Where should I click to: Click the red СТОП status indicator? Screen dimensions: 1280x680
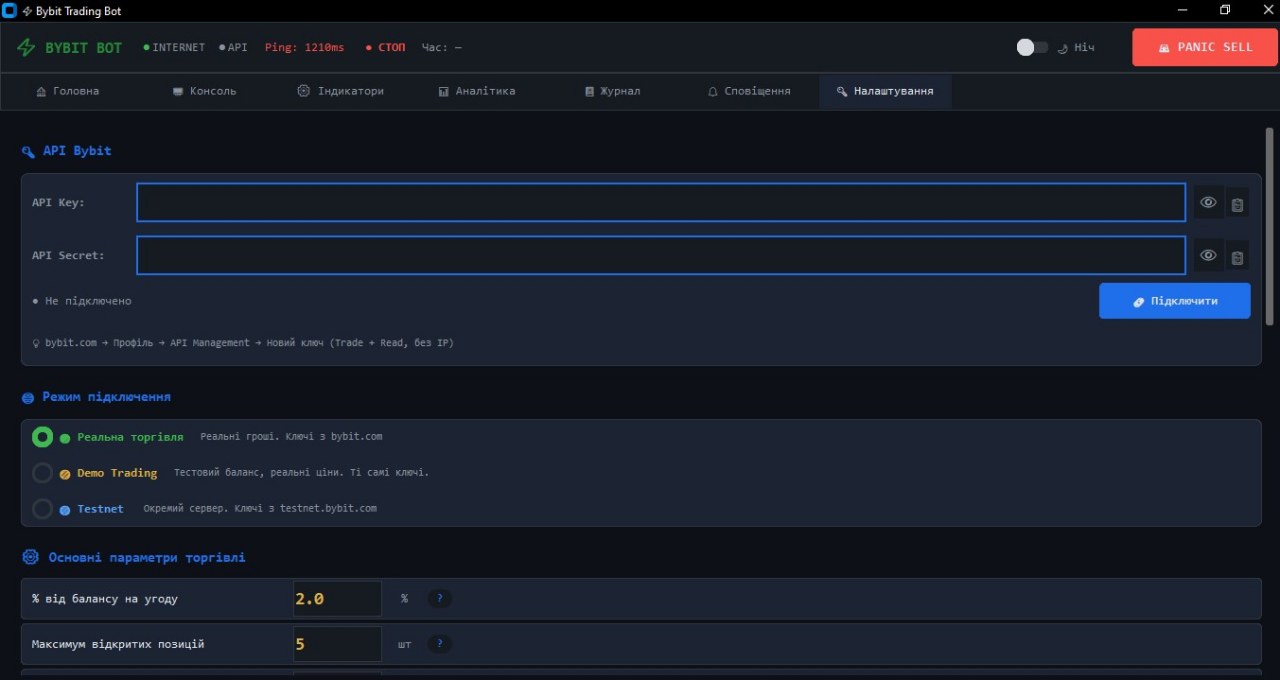(x=385, y=47)
